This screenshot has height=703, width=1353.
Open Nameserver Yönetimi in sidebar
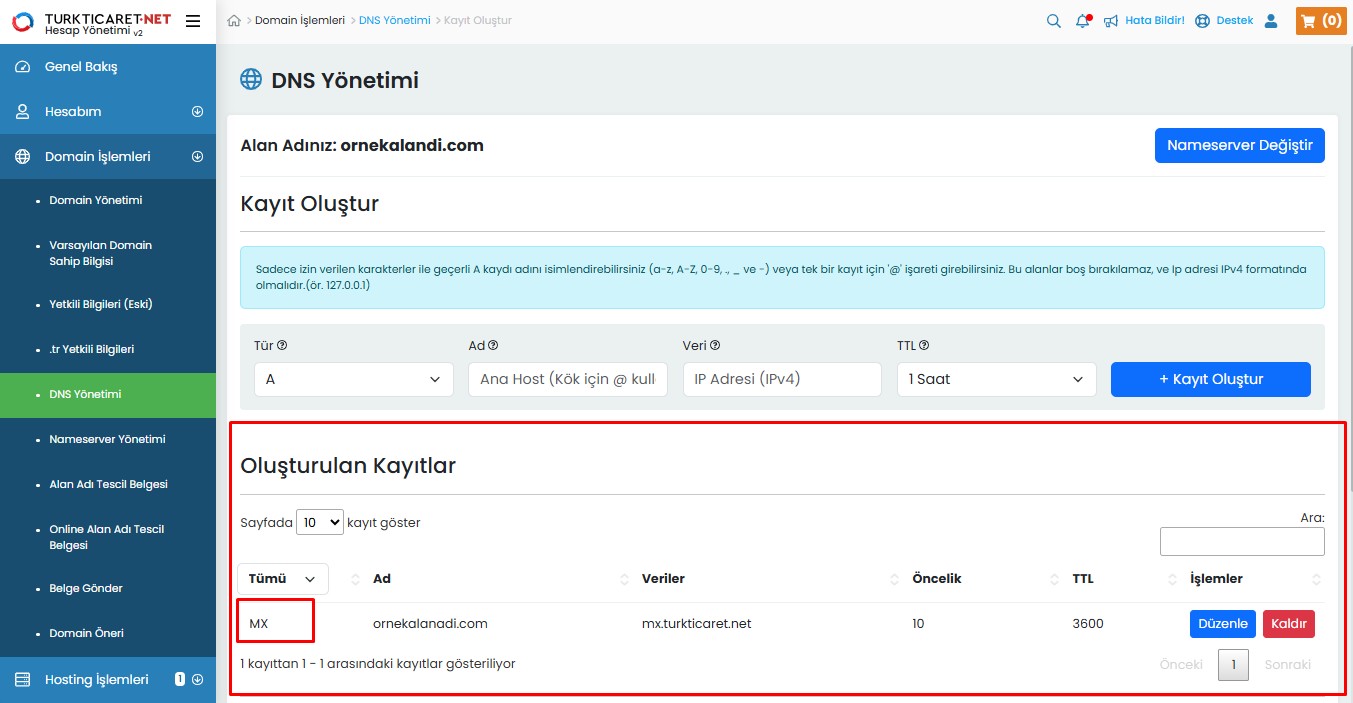pyautogui.click(x=107, y=439)
